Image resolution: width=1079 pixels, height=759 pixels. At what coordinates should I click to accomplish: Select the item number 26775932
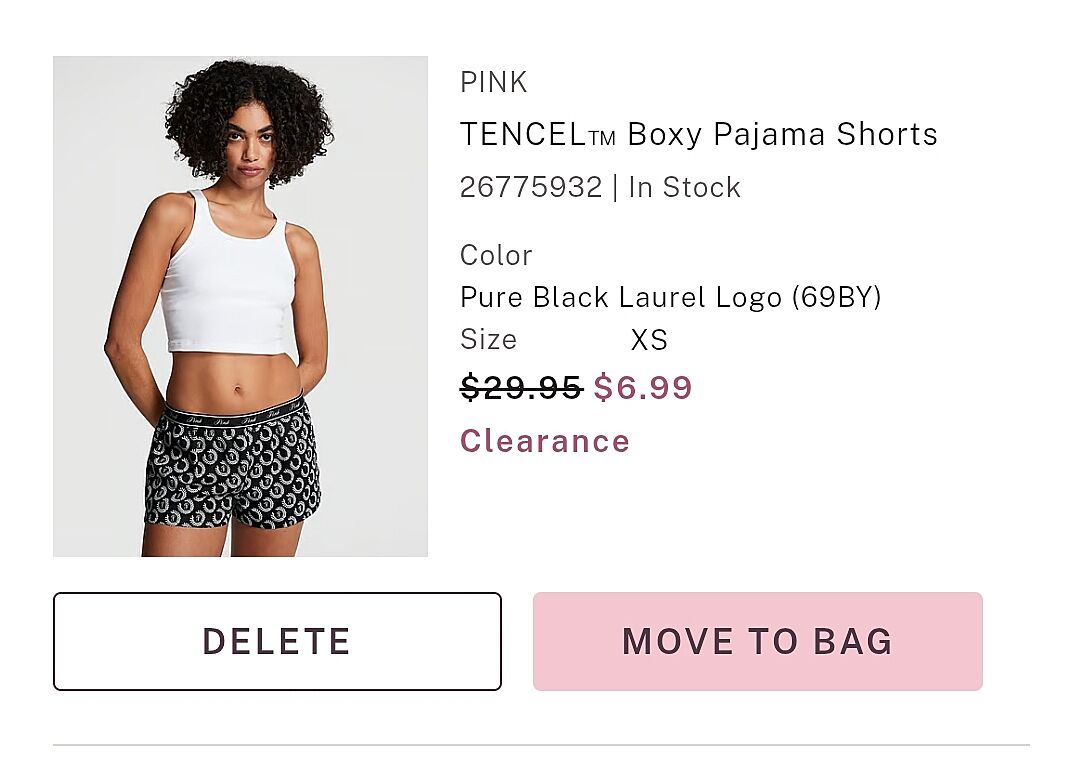click(x=531, y=187)
